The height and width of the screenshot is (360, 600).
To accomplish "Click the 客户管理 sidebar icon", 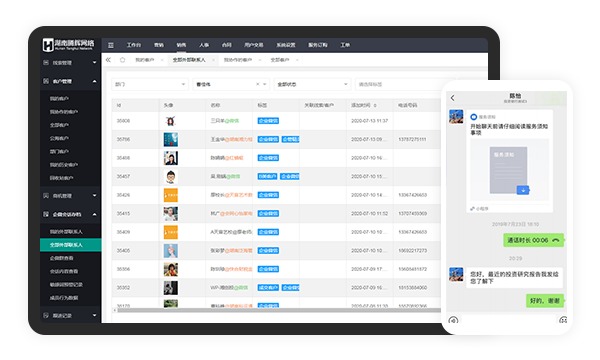I will coord(46,81).
